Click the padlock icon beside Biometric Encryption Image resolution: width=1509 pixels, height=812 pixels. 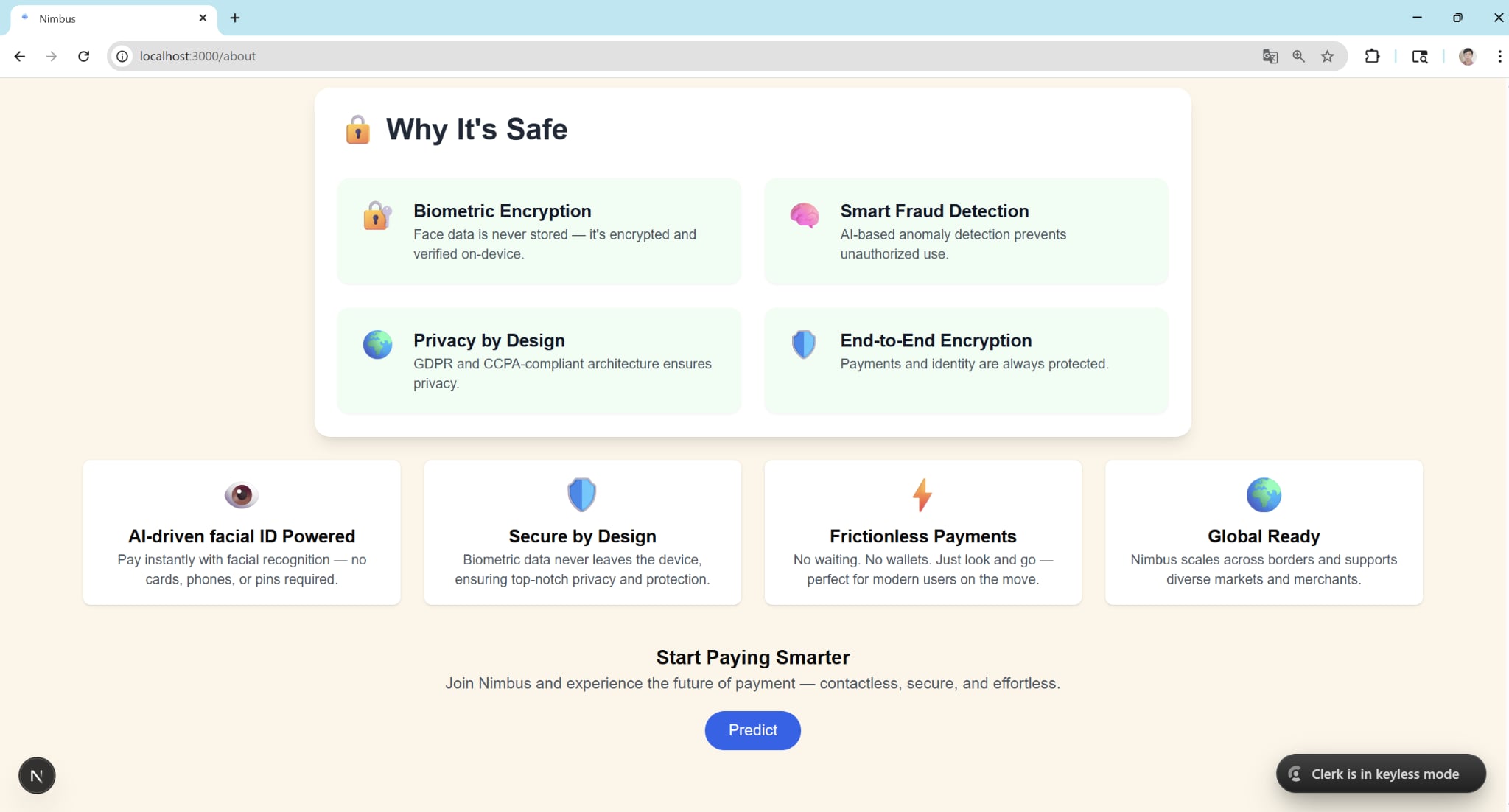377,216
